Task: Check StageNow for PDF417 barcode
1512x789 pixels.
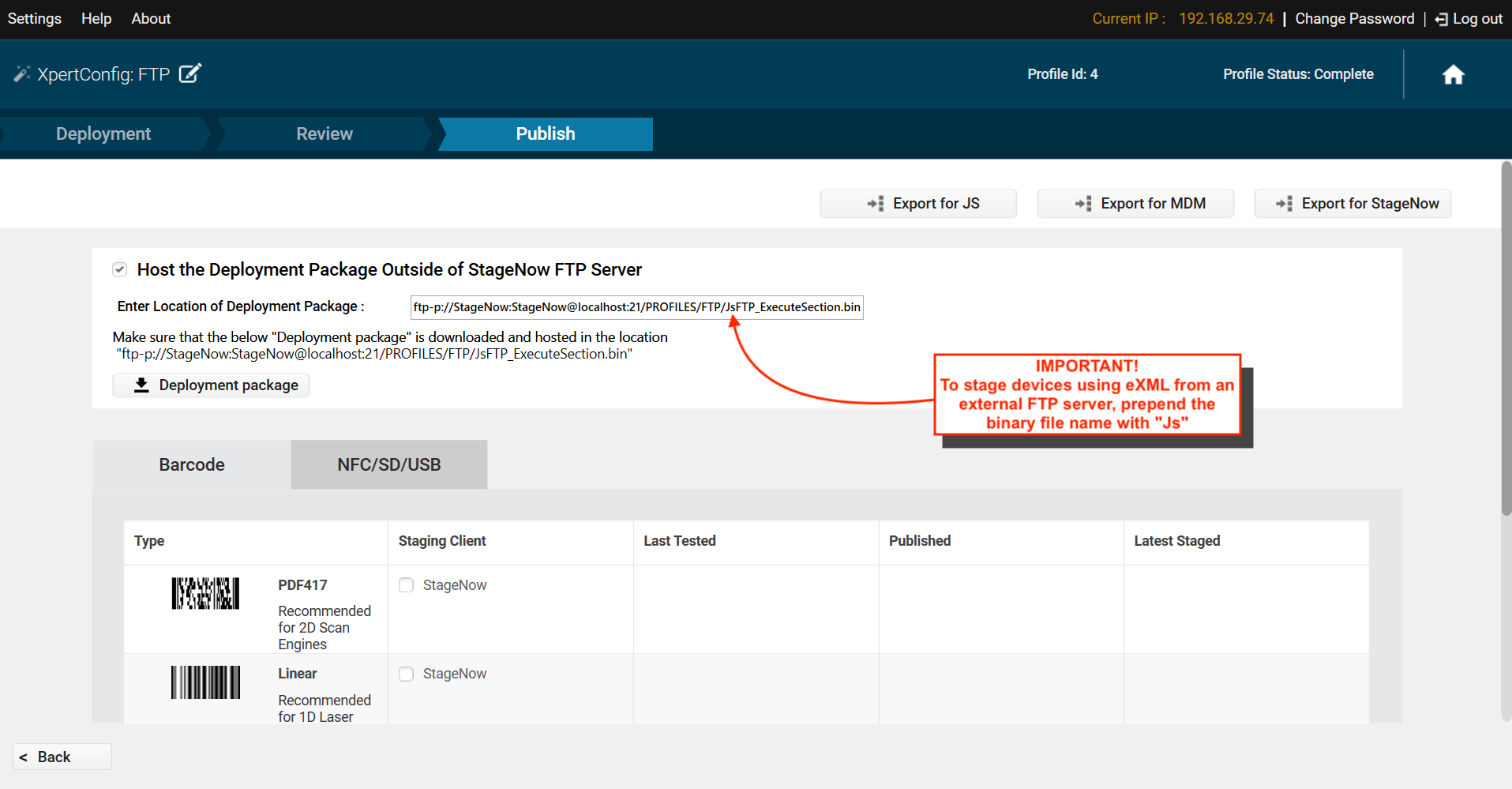Action: 407,585
